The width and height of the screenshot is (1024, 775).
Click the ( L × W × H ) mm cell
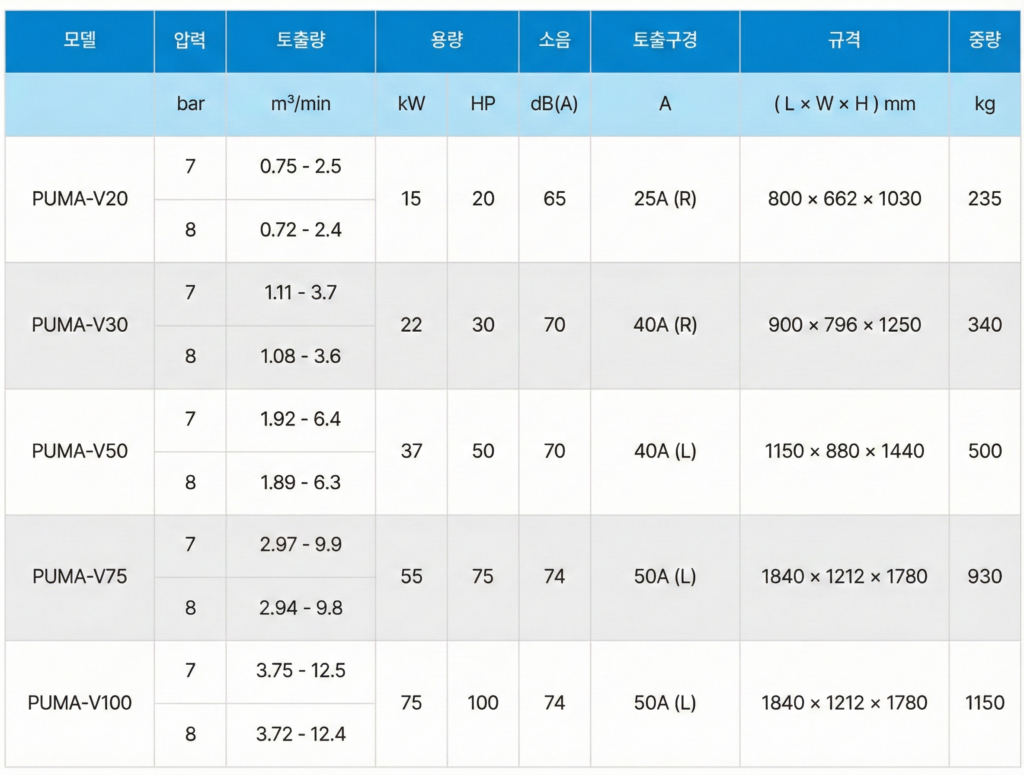[x=844, y=104]
